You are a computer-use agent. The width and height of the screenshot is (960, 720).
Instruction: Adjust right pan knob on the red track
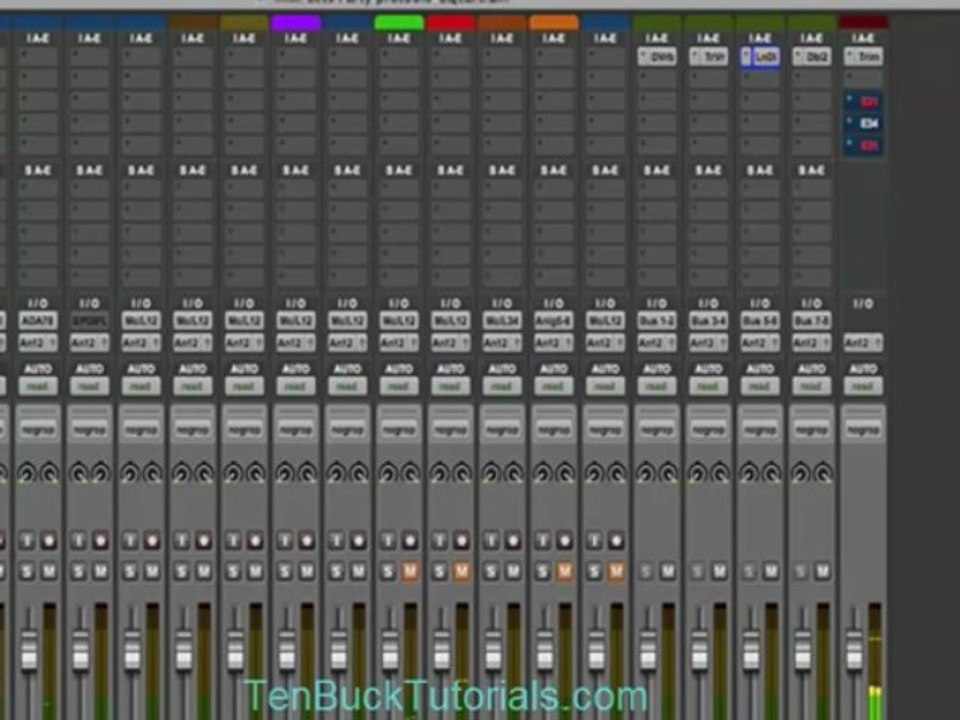462,473
